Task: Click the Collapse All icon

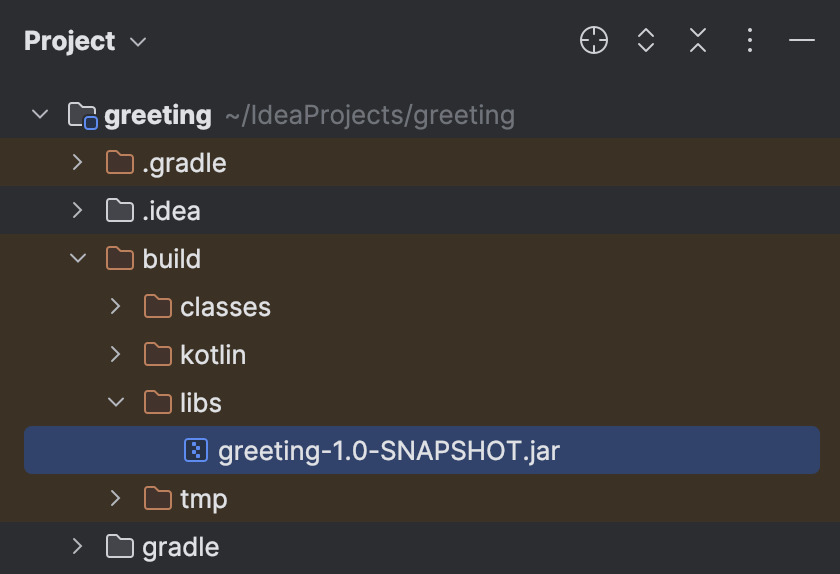Action: pos(698,41)
